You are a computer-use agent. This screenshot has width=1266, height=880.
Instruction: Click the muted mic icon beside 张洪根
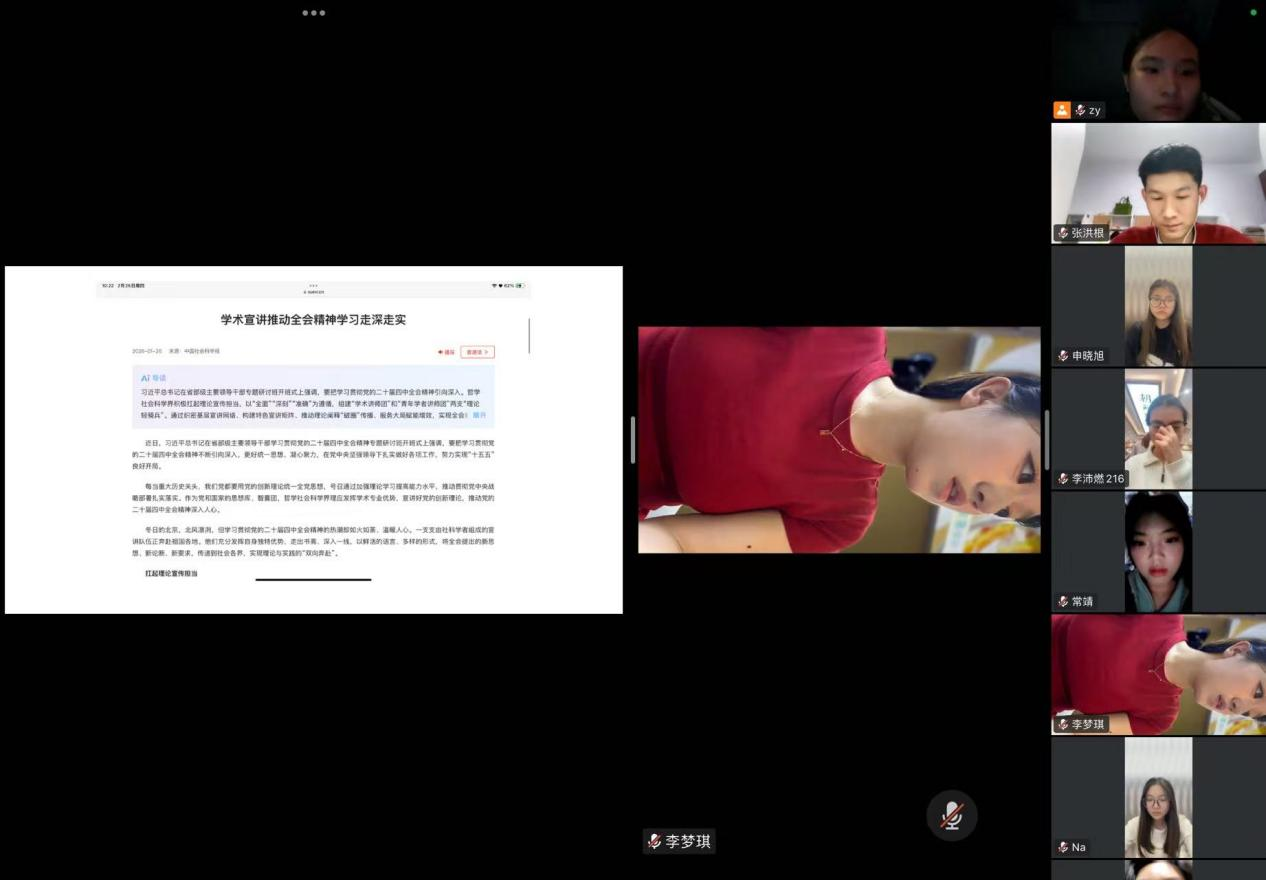click(x=1062, y=233)
